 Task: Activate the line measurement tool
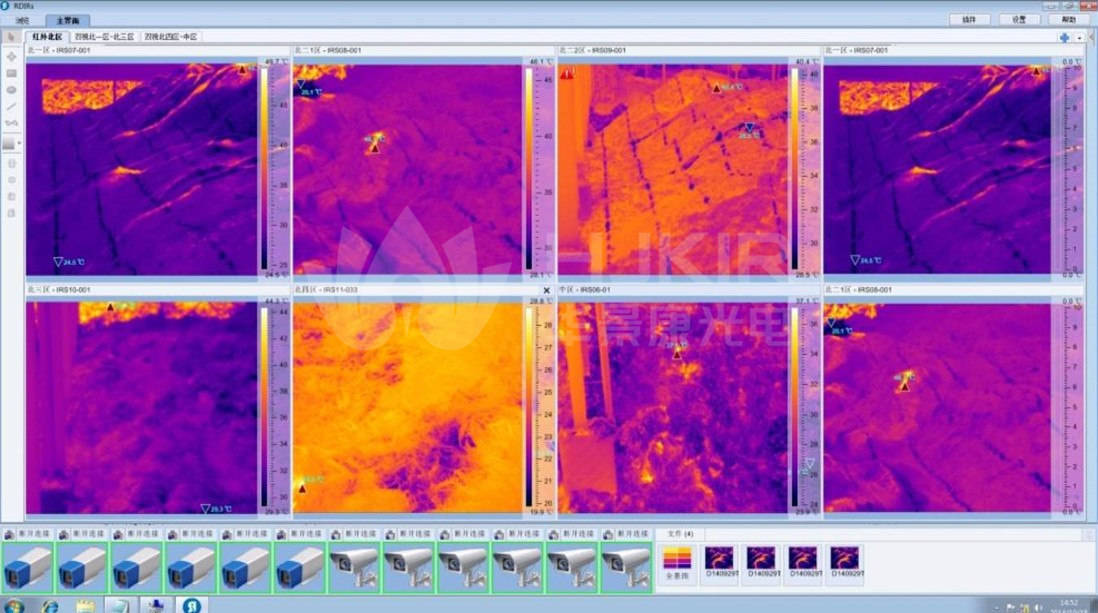(x=11, y=106)
